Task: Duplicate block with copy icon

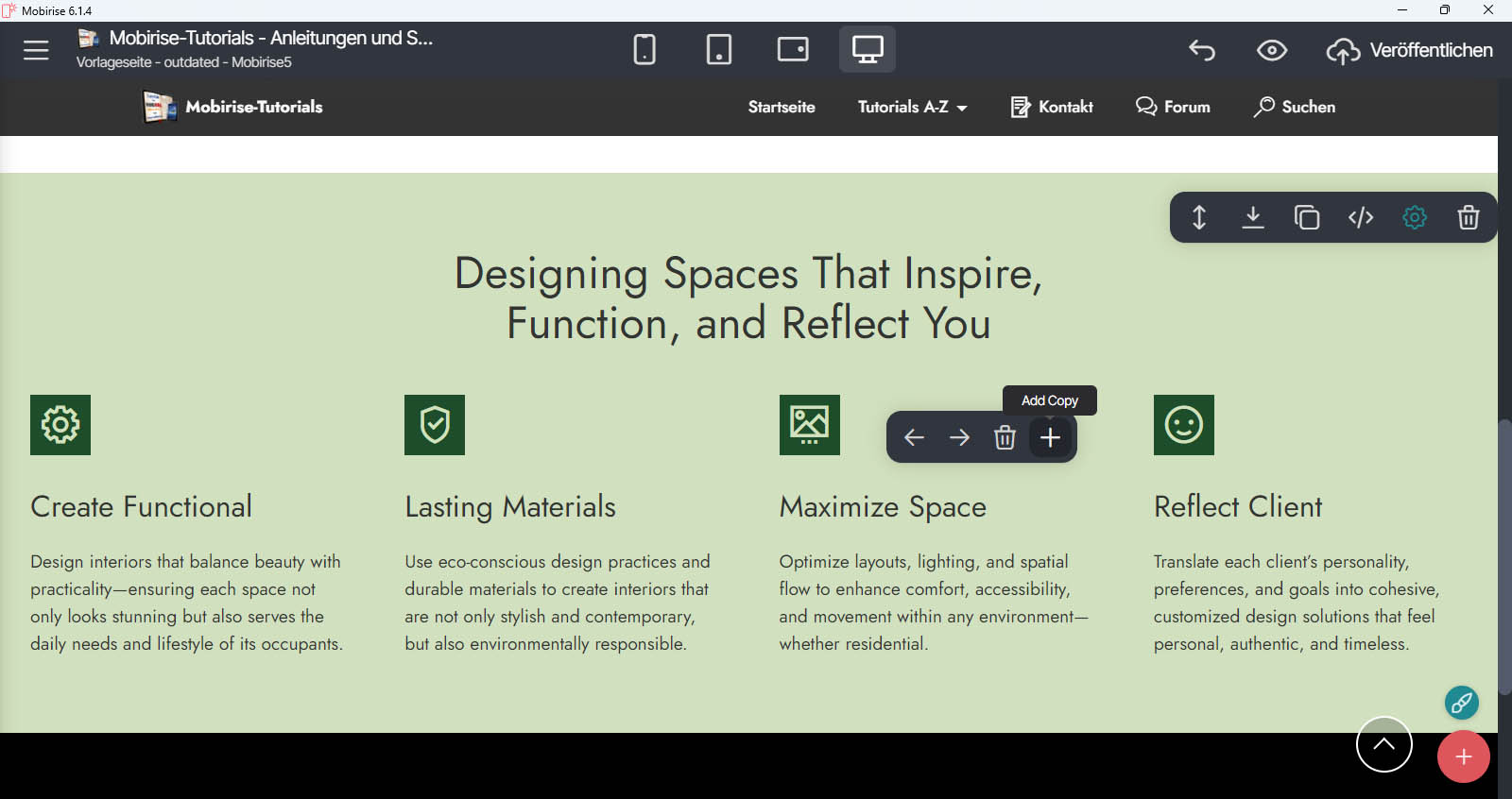Action: click(1306, 217)
